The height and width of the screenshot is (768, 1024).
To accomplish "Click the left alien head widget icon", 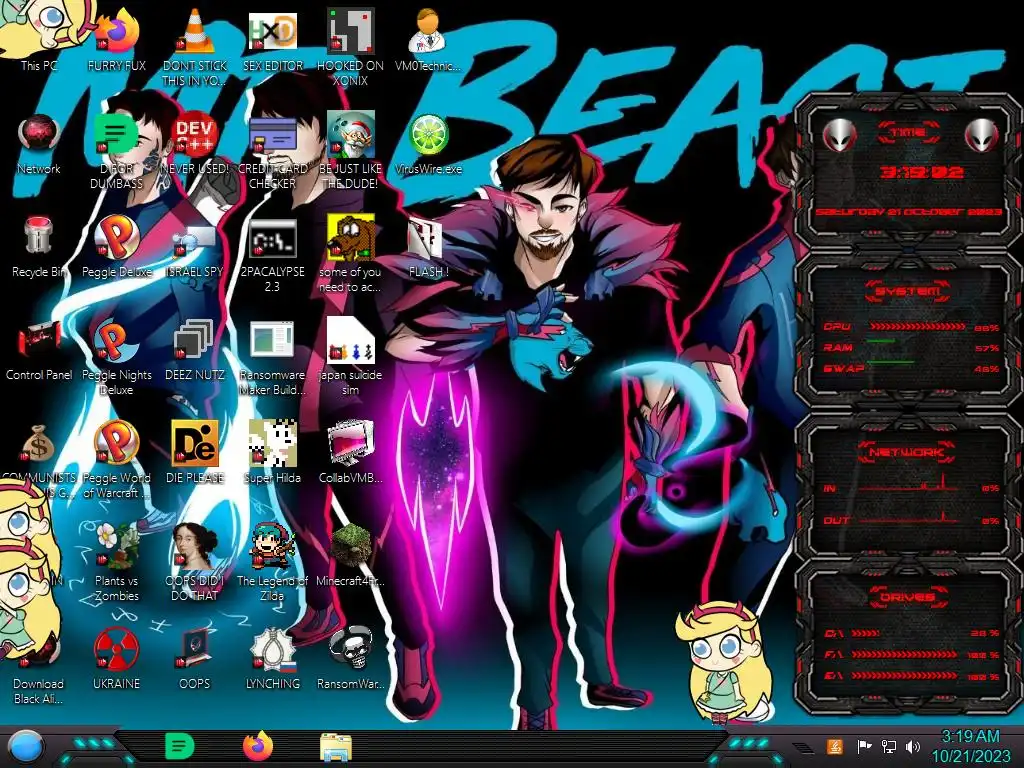I will click(839, 136).
